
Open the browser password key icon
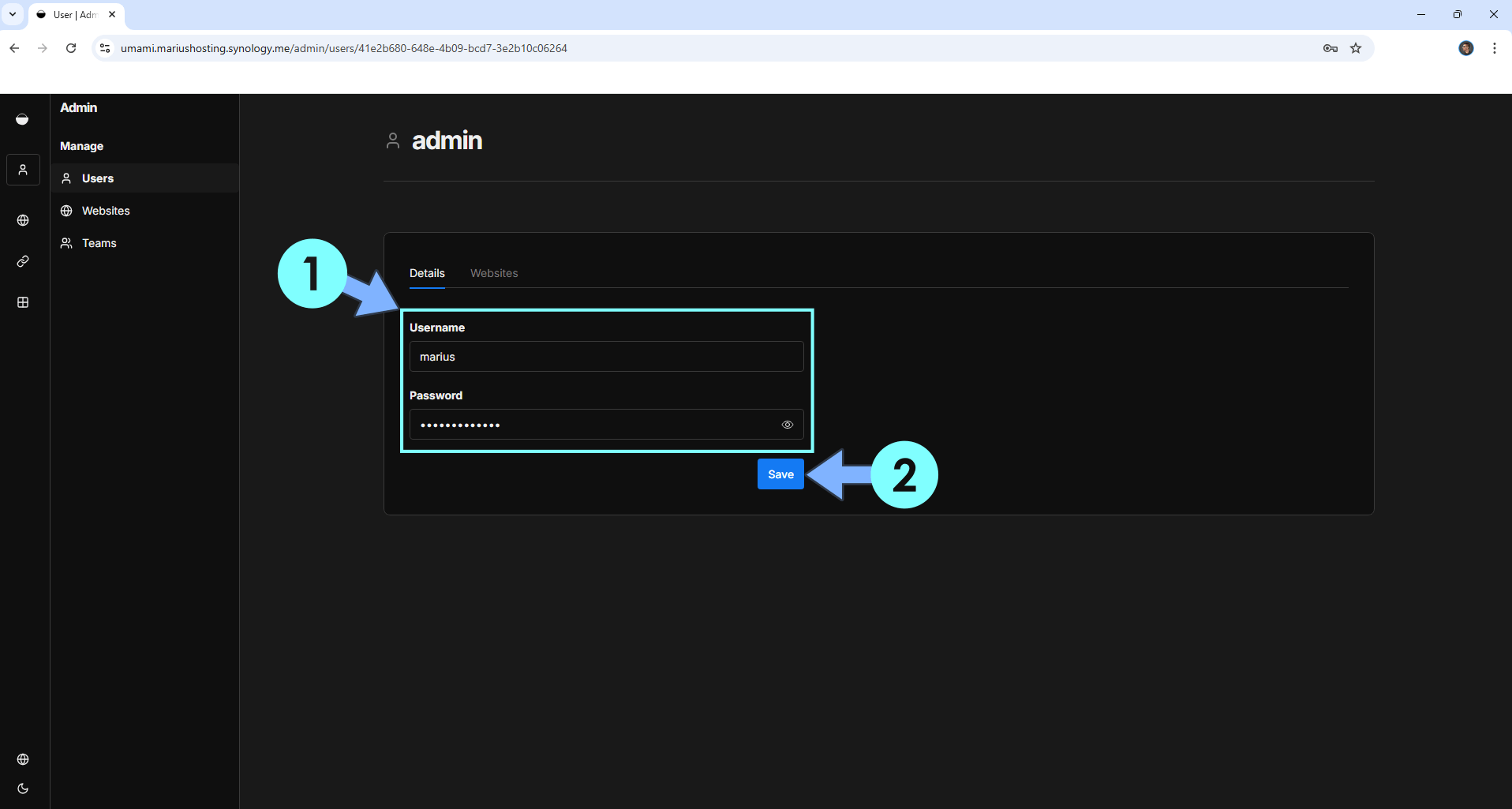coord(1330,48)
